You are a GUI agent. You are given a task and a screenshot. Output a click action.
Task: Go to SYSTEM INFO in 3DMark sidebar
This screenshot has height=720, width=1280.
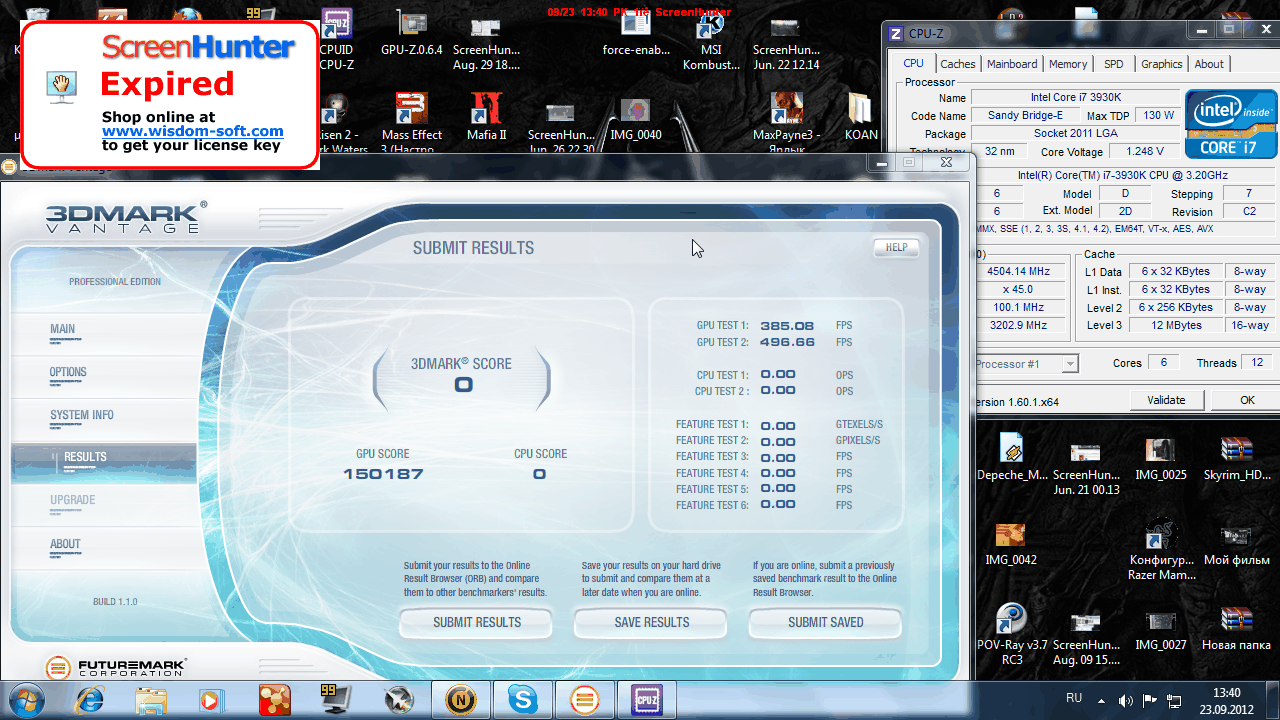82,415
